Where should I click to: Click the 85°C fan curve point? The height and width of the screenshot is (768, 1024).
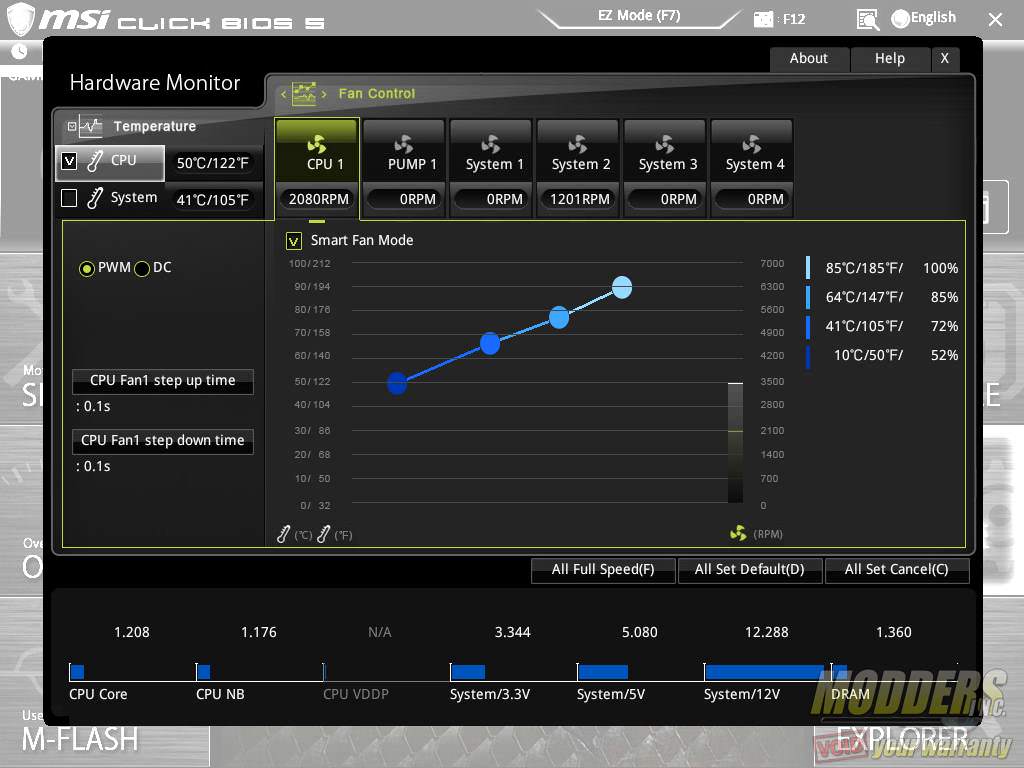(622, 287)
